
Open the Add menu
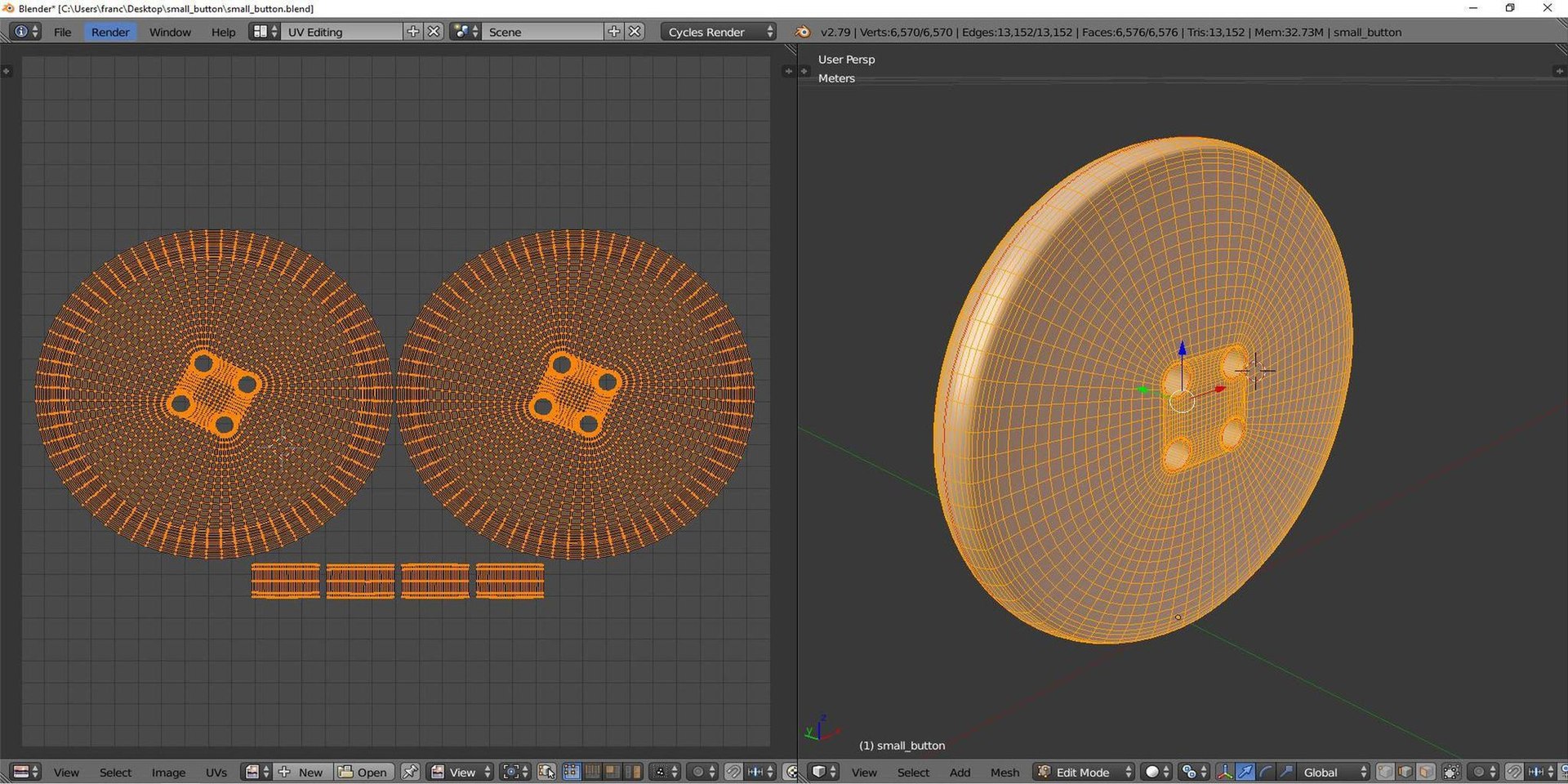tap(960, 772)
